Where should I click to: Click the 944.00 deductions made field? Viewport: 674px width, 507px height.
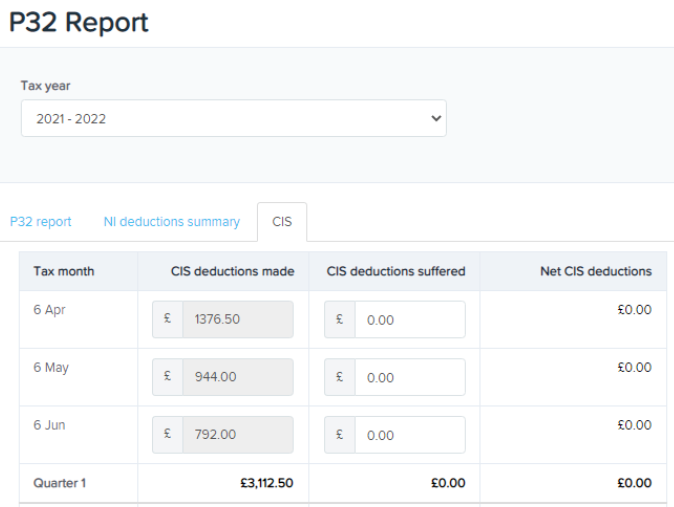238,378
